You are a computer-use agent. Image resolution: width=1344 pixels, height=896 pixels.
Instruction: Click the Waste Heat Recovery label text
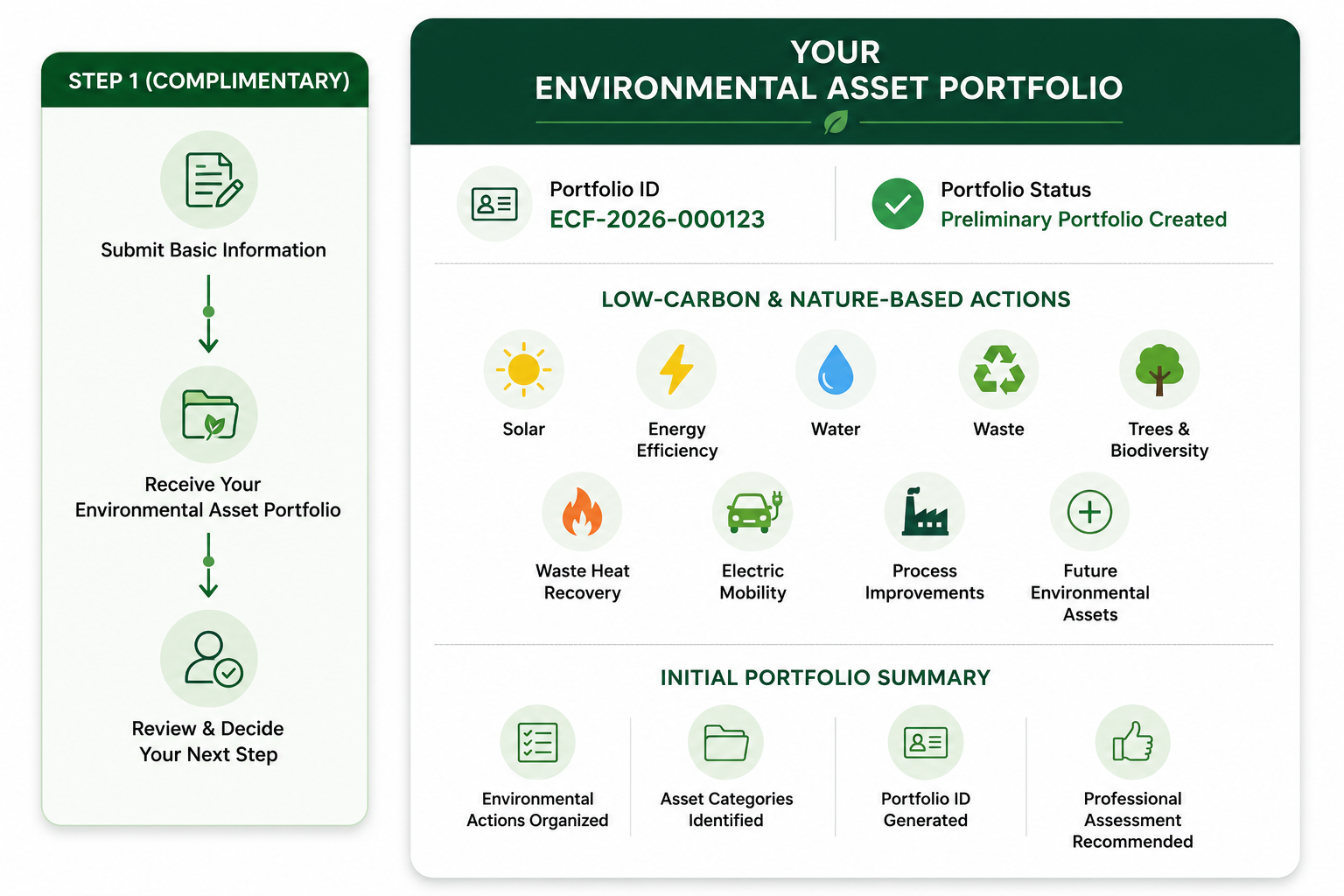coord(582,582)
